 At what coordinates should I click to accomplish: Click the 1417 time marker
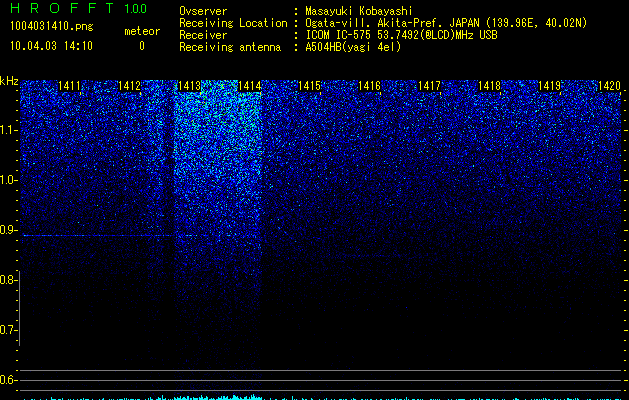[430, 85]
